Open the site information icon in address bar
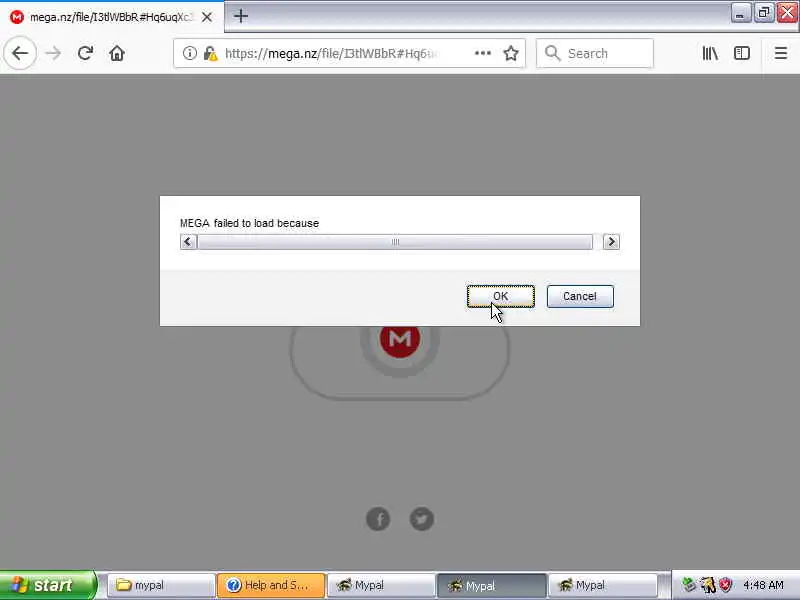This screenshot has height=600, width=800. pyautogui.click(x=189, y=53)
